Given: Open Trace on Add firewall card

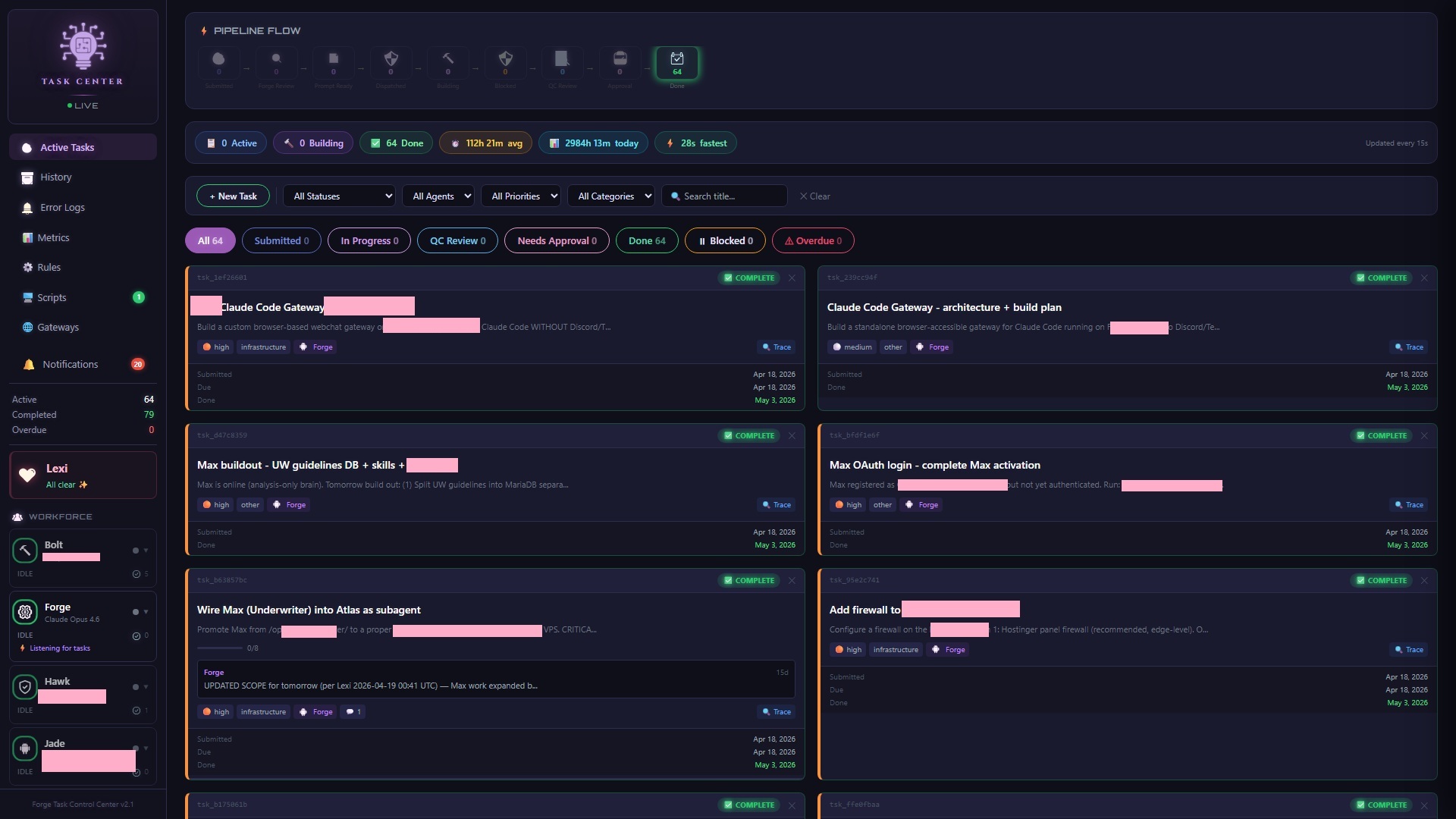Looking at the screenshot, I should click(x=1409, y=650).
